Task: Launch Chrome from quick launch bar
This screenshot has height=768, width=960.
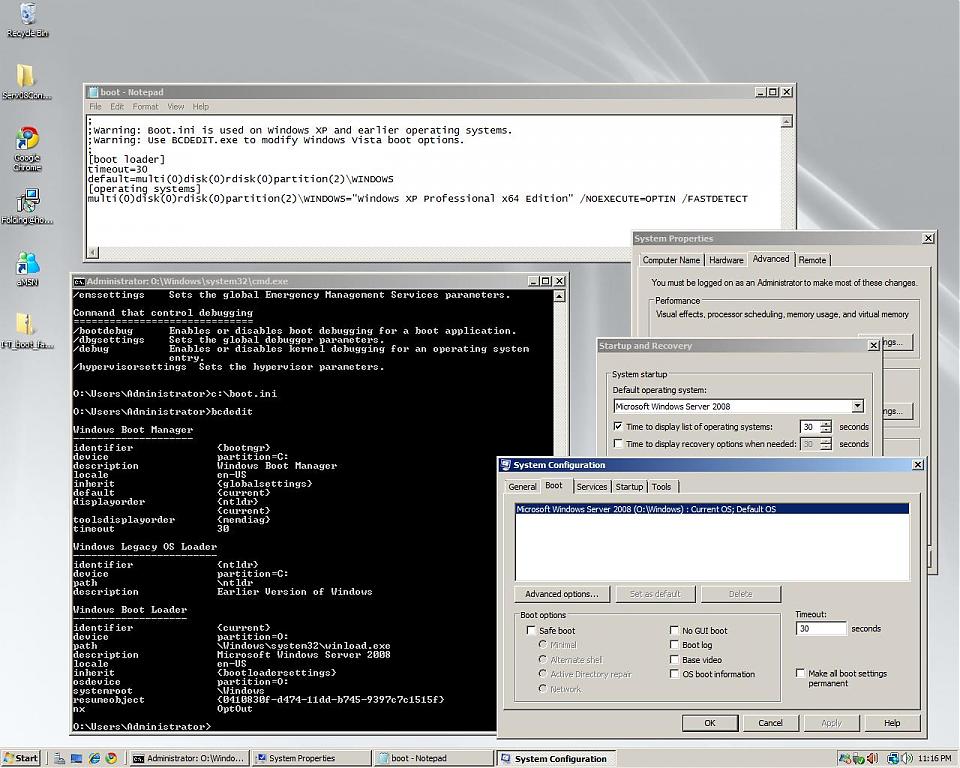Action: click(111, 758)
